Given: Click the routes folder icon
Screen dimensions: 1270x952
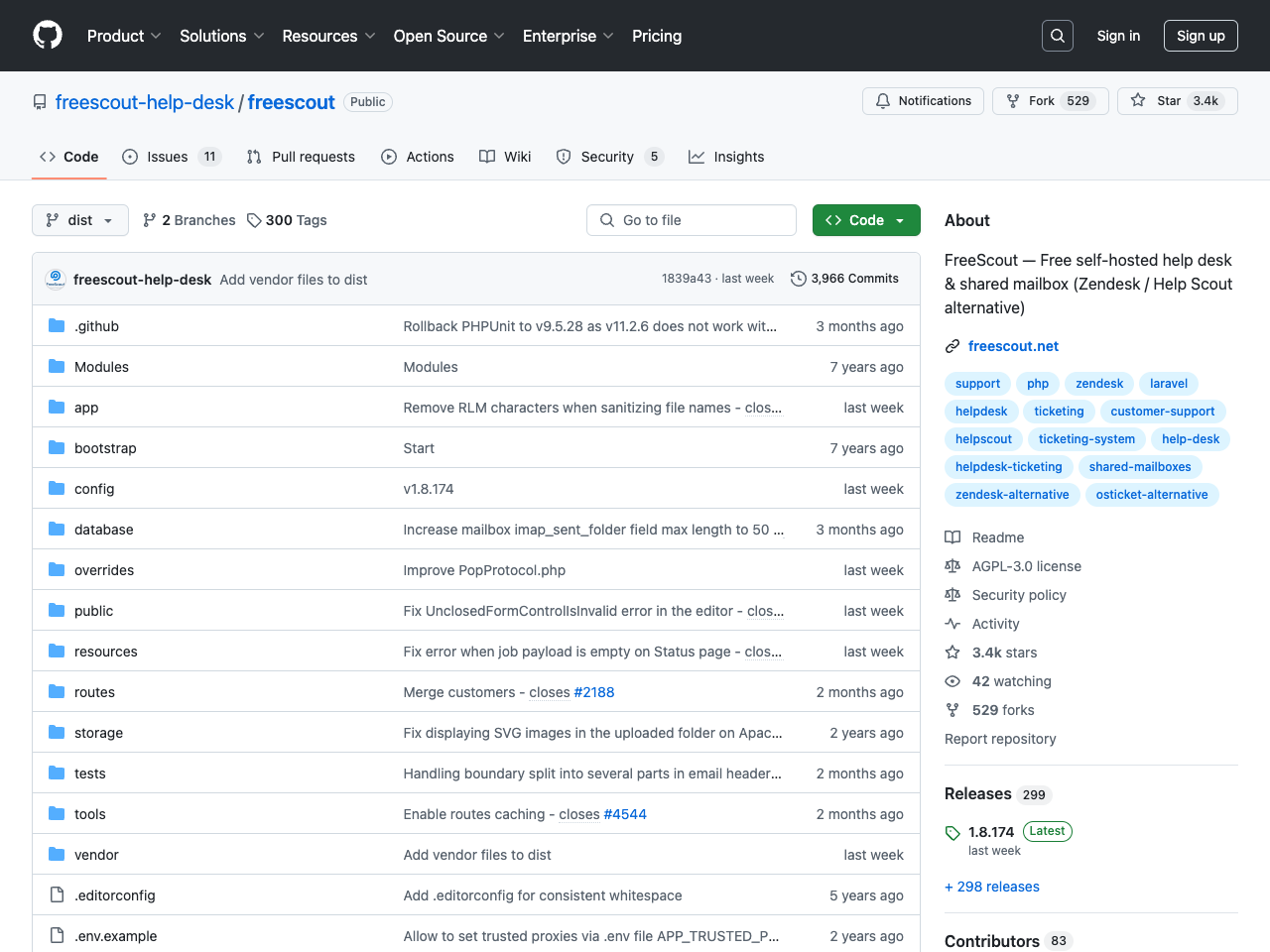Looking at the screenshot, I should (x=57, y=692).
